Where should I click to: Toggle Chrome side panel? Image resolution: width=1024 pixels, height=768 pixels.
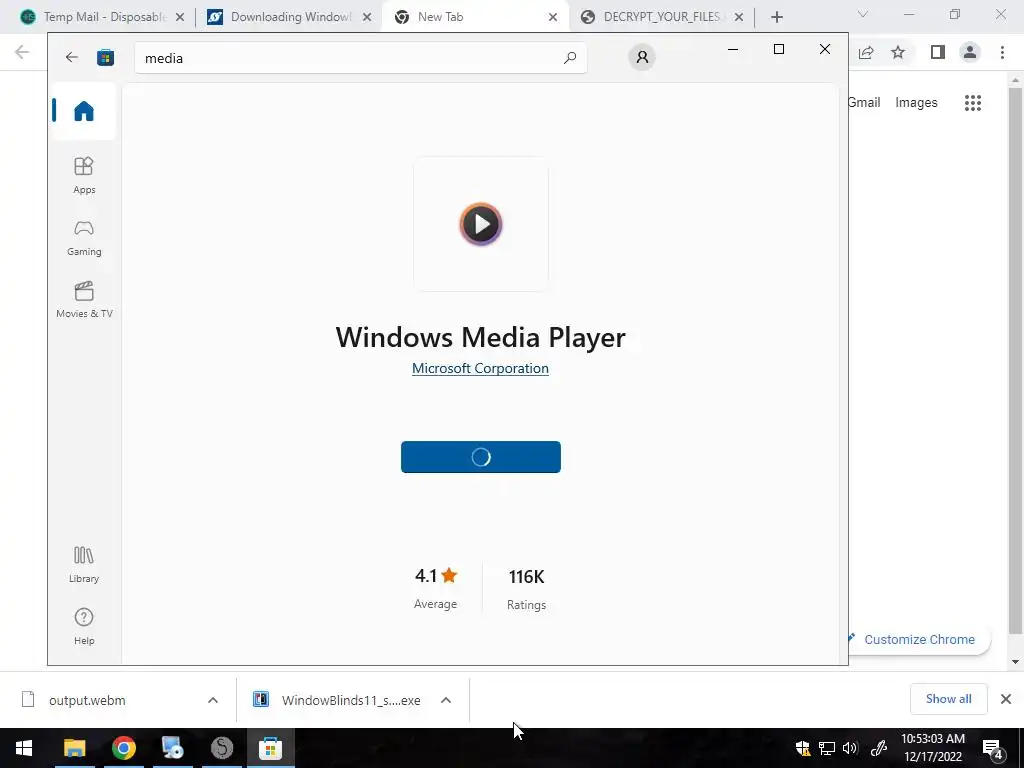[x=938, y=52]
